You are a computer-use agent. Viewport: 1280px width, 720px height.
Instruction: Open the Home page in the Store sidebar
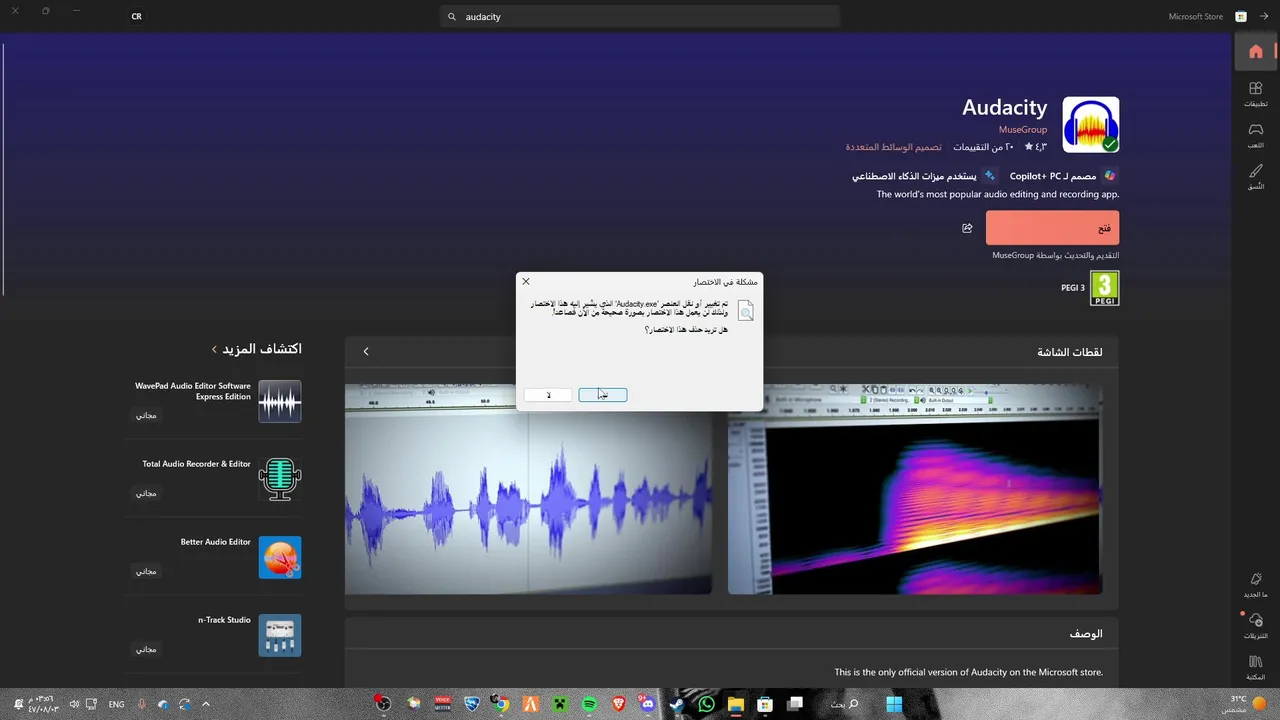(1256, 52)
